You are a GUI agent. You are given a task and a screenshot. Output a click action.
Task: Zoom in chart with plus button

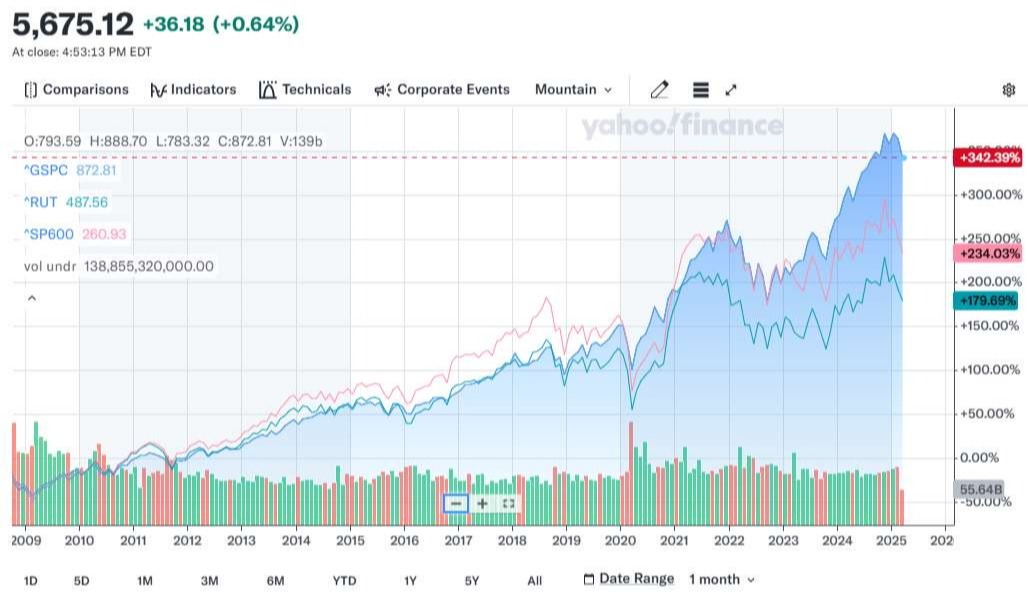[482, 504]
